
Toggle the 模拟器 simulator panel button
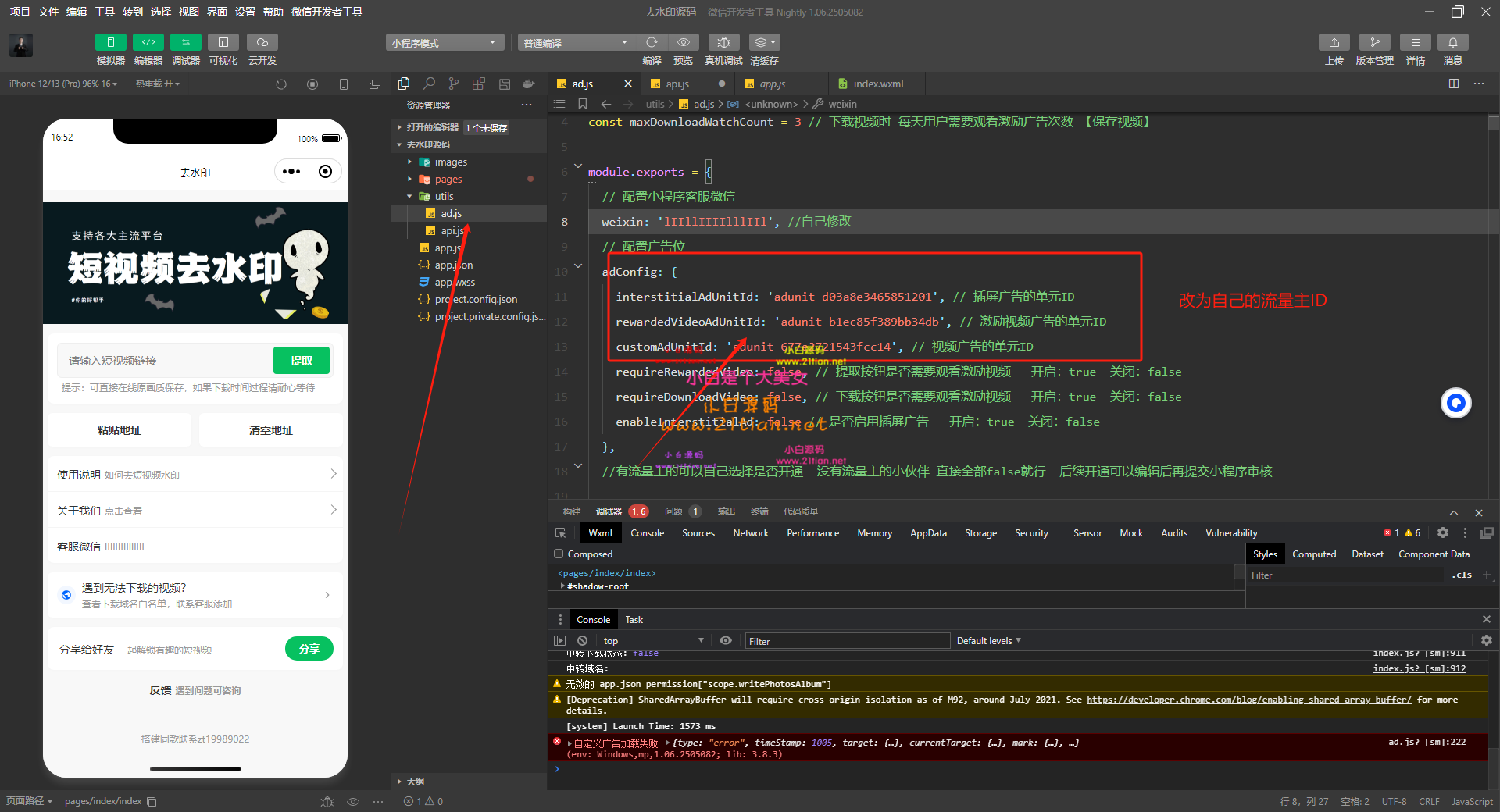coord(110,42)
